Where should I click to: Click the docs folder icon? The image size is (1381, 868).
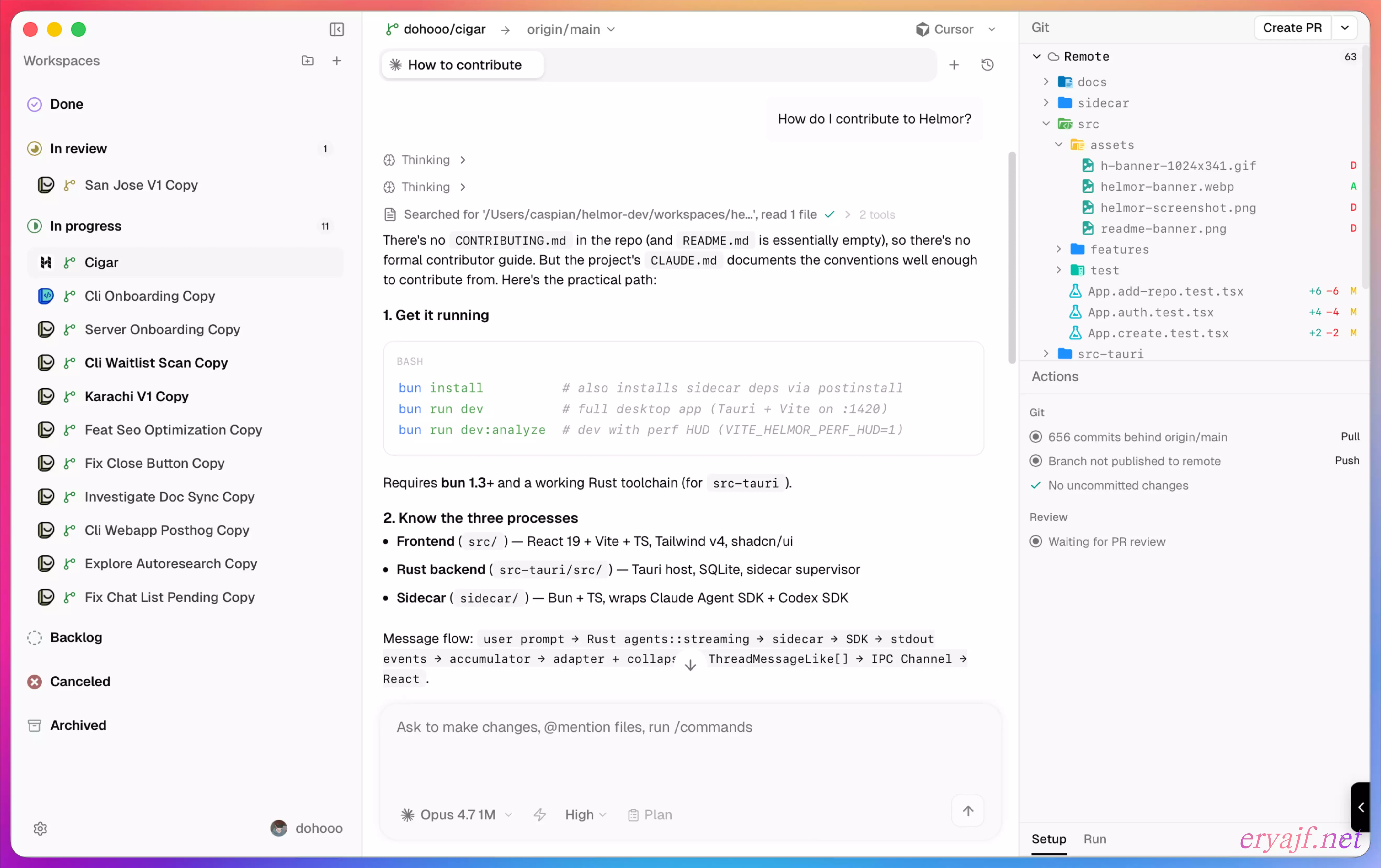[x=1065, y=82]
